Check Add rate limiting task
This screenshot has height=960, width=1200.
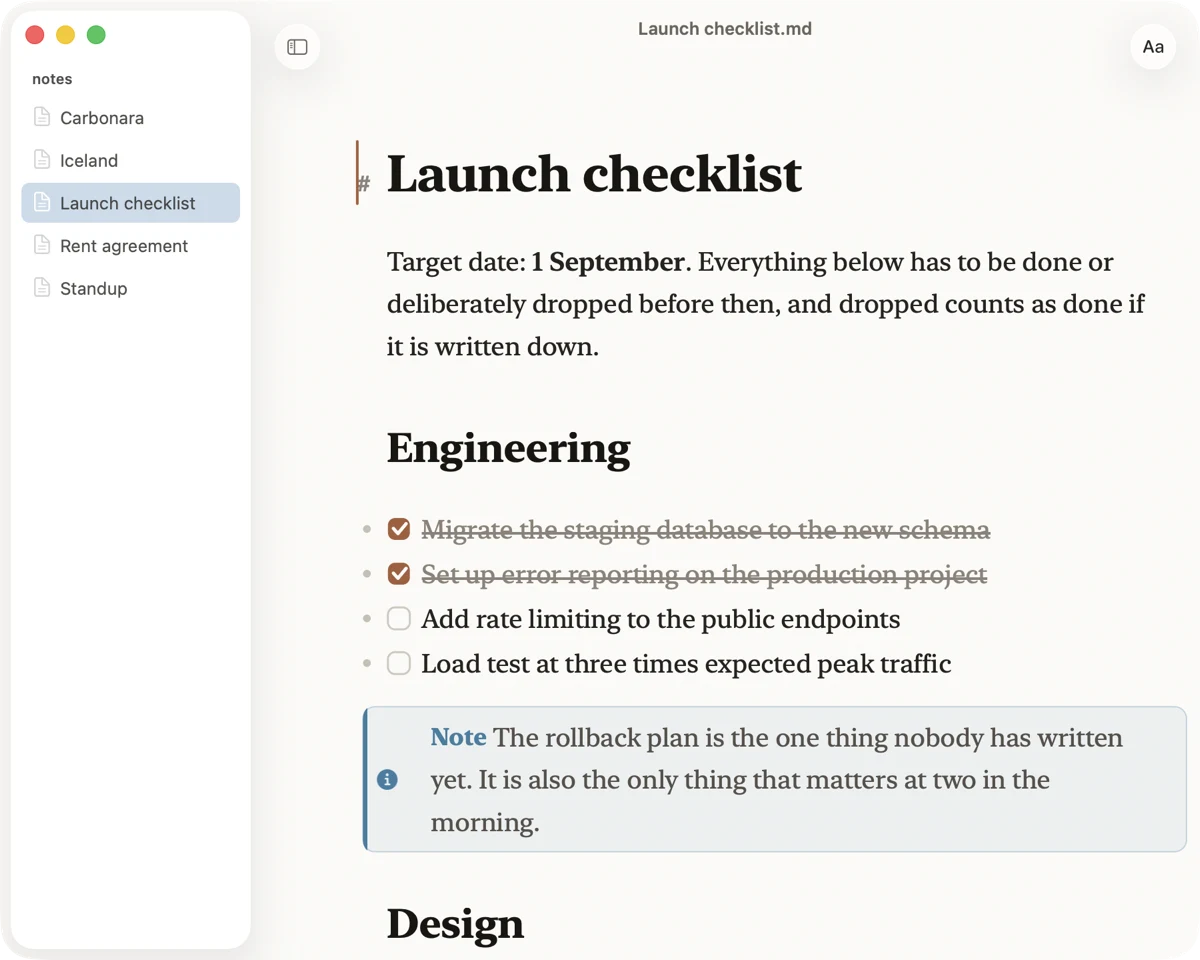tap(399, 619)
